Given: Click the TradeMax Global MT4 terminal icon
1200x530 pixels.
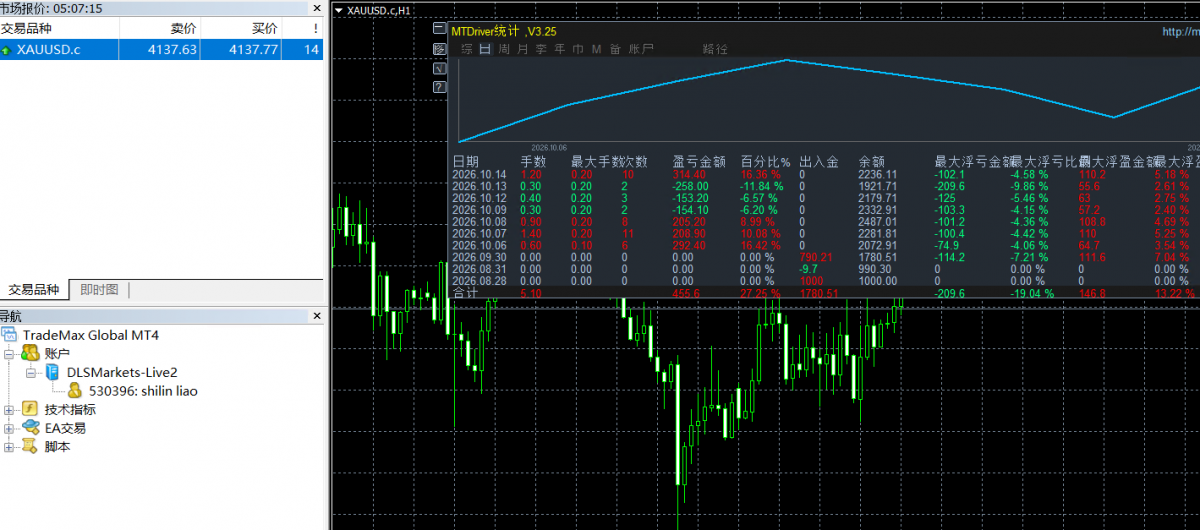Looking at the screenshot, I should point(11,335).
